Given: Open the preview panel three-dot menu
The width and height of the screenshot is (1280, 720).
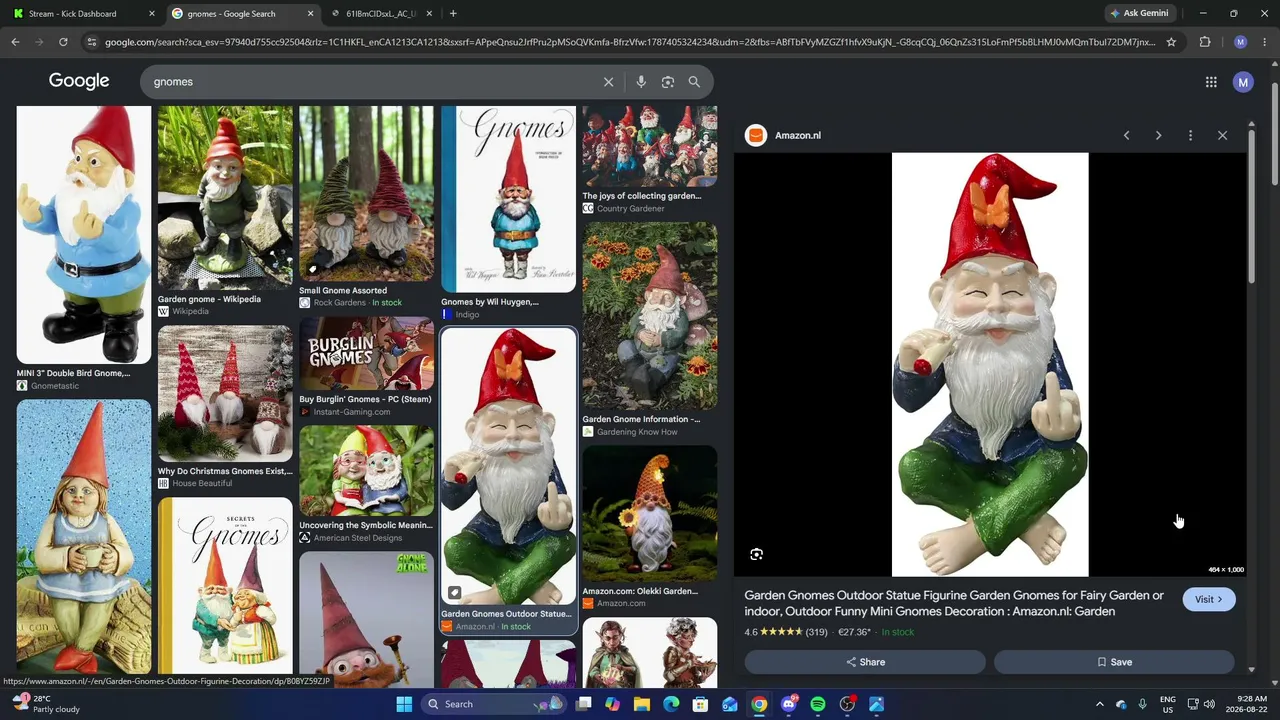Looking at the screenshot, I should click(x=1190, y=135).
